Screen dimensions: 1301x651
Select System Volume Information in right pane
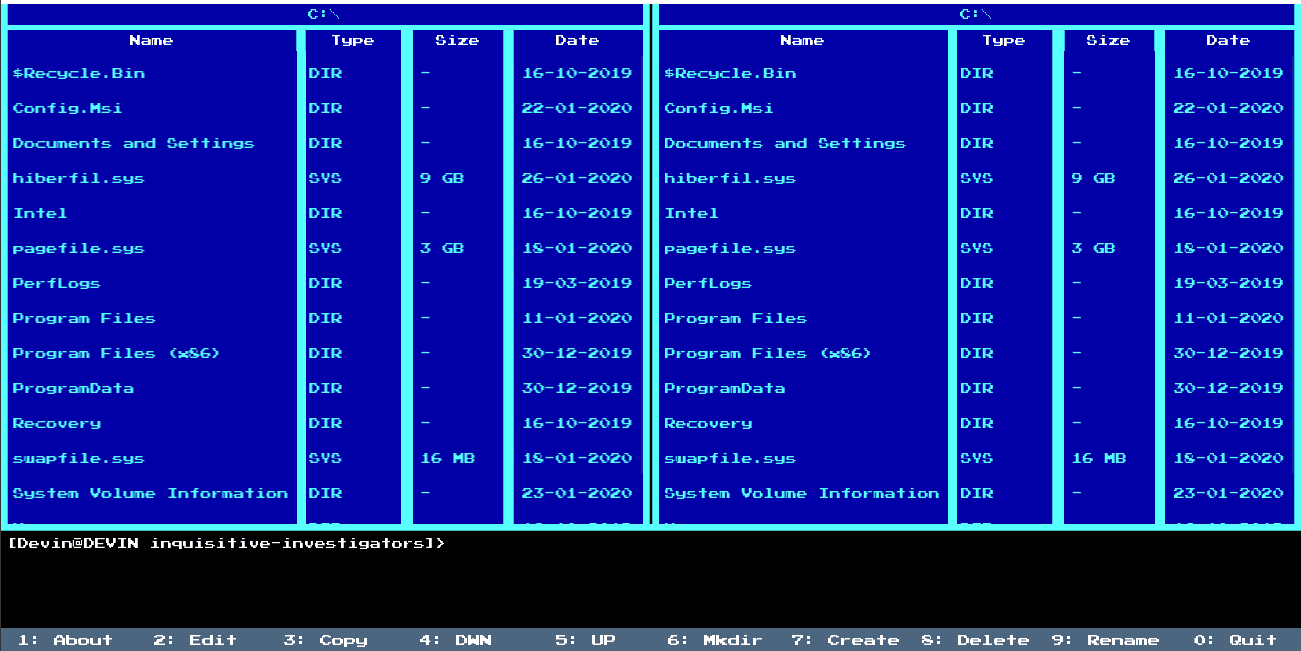click(801, 493)
